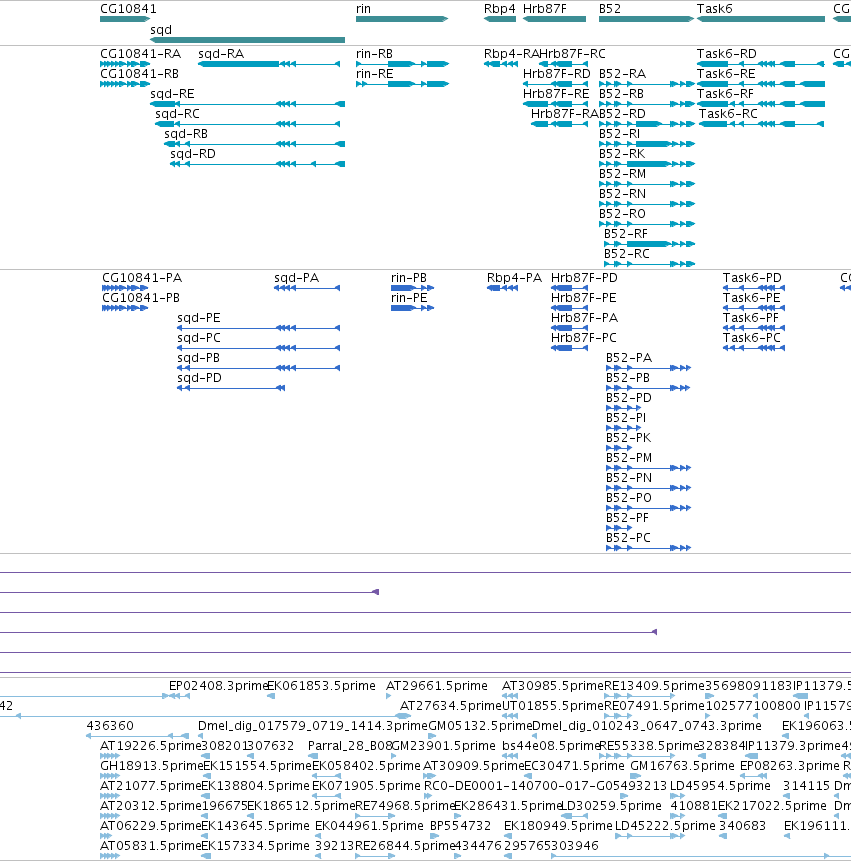The height and width of the screenshot is (861, 851).
Task: Click the sqd-RB transcript label
Action: (186, 133)
